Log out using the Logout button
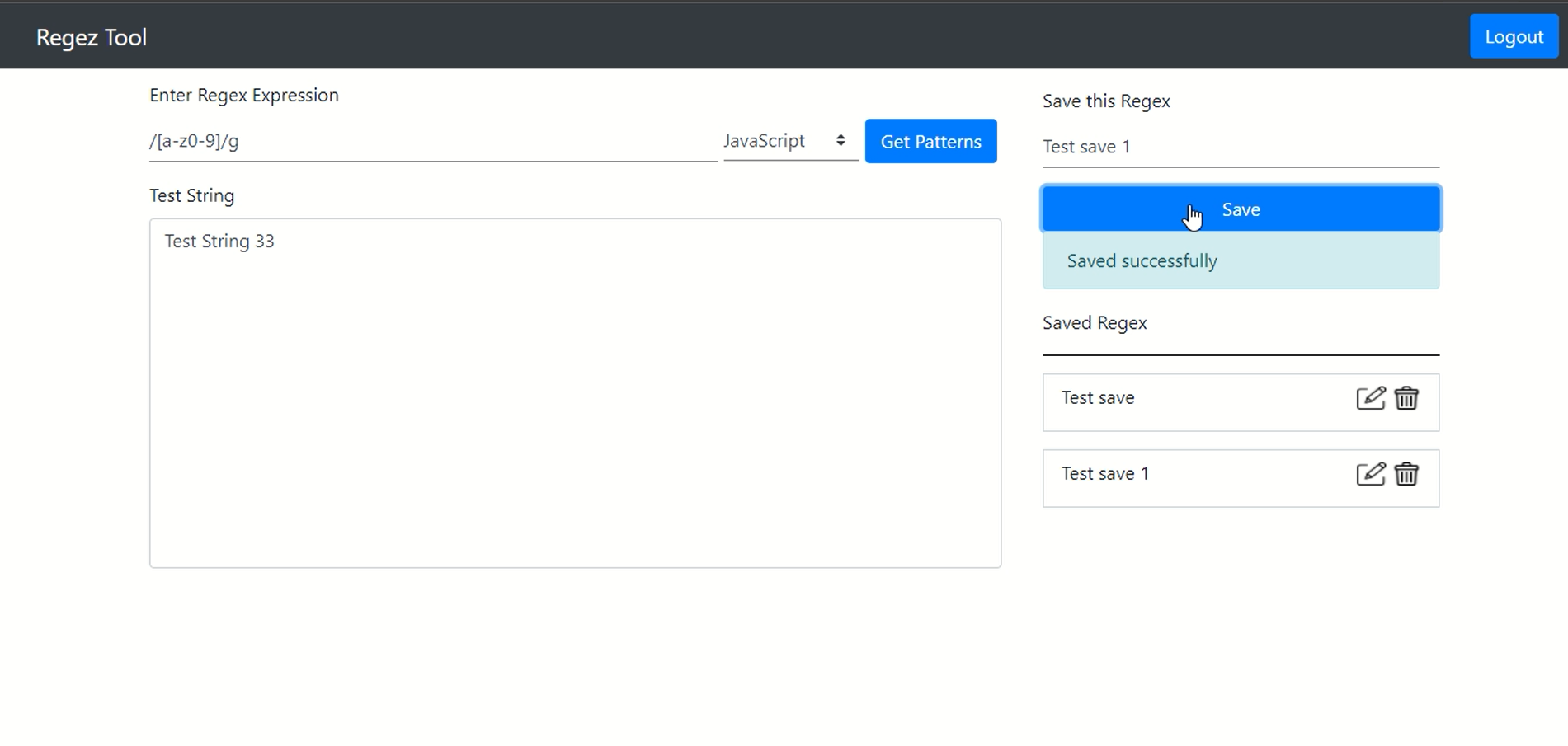This screenshot has width=1568, height=746. (x=1514, y=36)
